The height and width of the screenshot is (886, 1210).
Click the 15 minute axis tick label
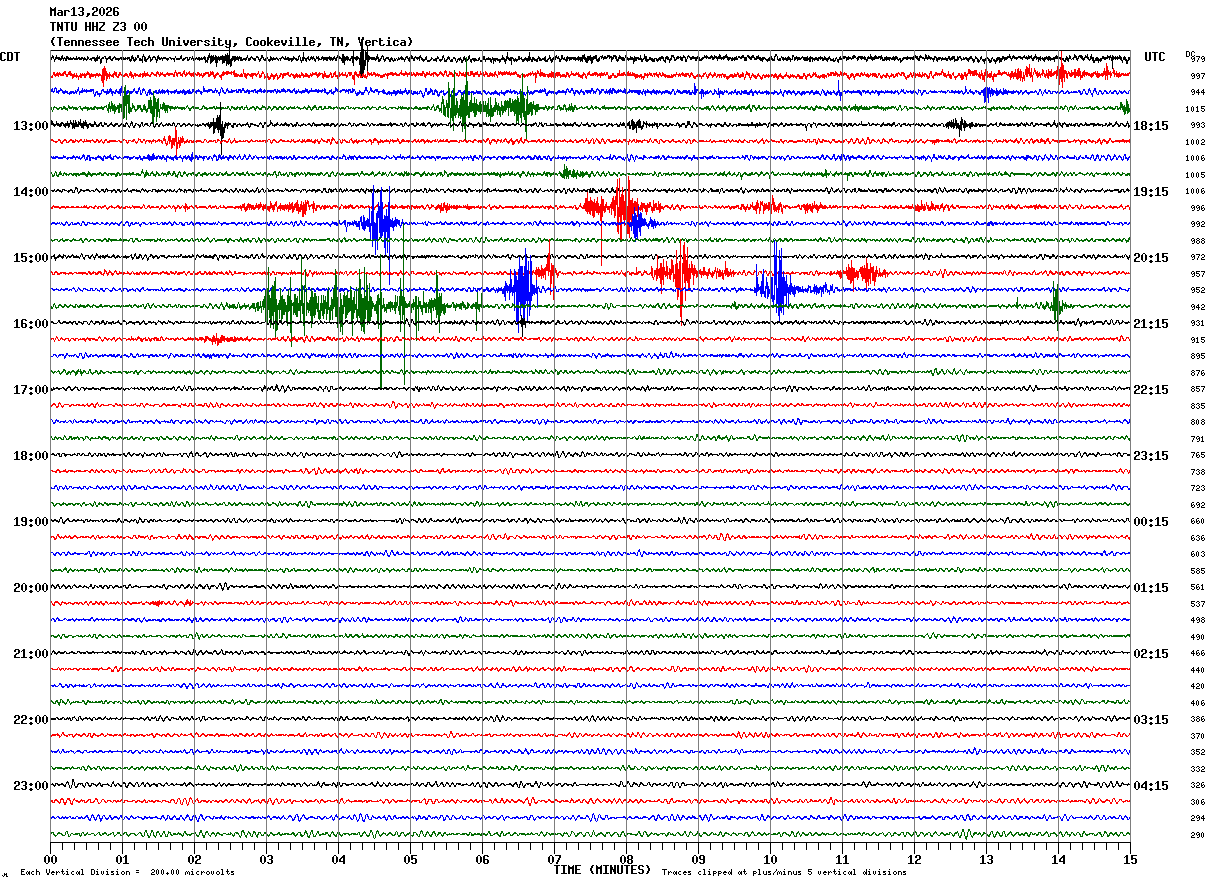point(1129,860)
